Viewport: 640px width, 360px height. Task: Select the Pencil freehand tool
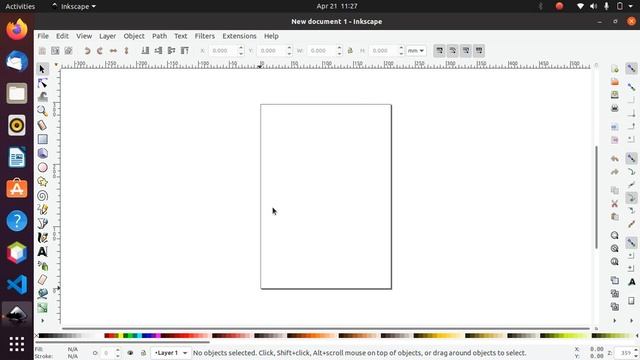tap(42, 209)
